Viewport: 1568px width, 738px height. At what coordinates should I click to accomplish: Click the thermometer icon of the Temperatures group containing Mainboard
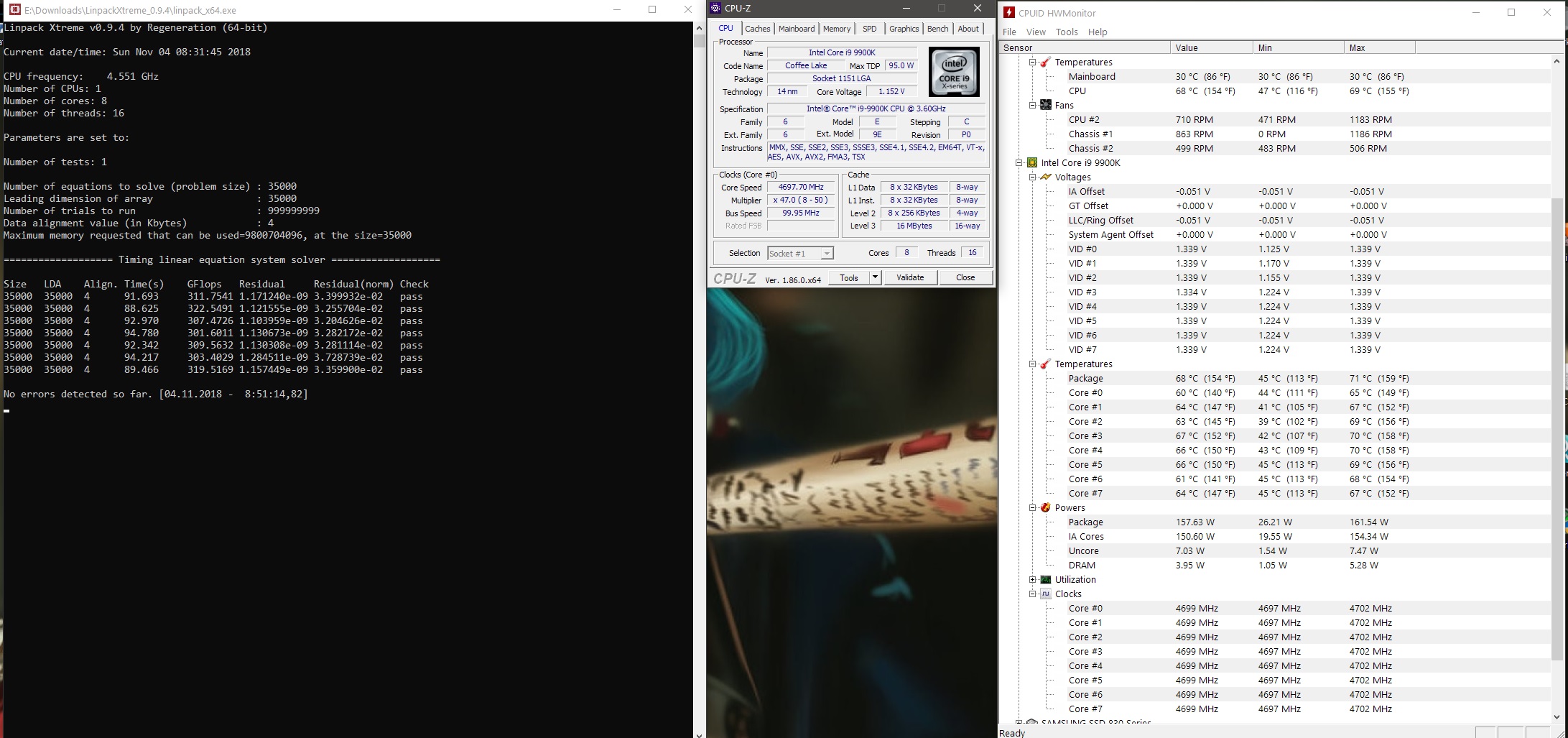pos(1045,63)
